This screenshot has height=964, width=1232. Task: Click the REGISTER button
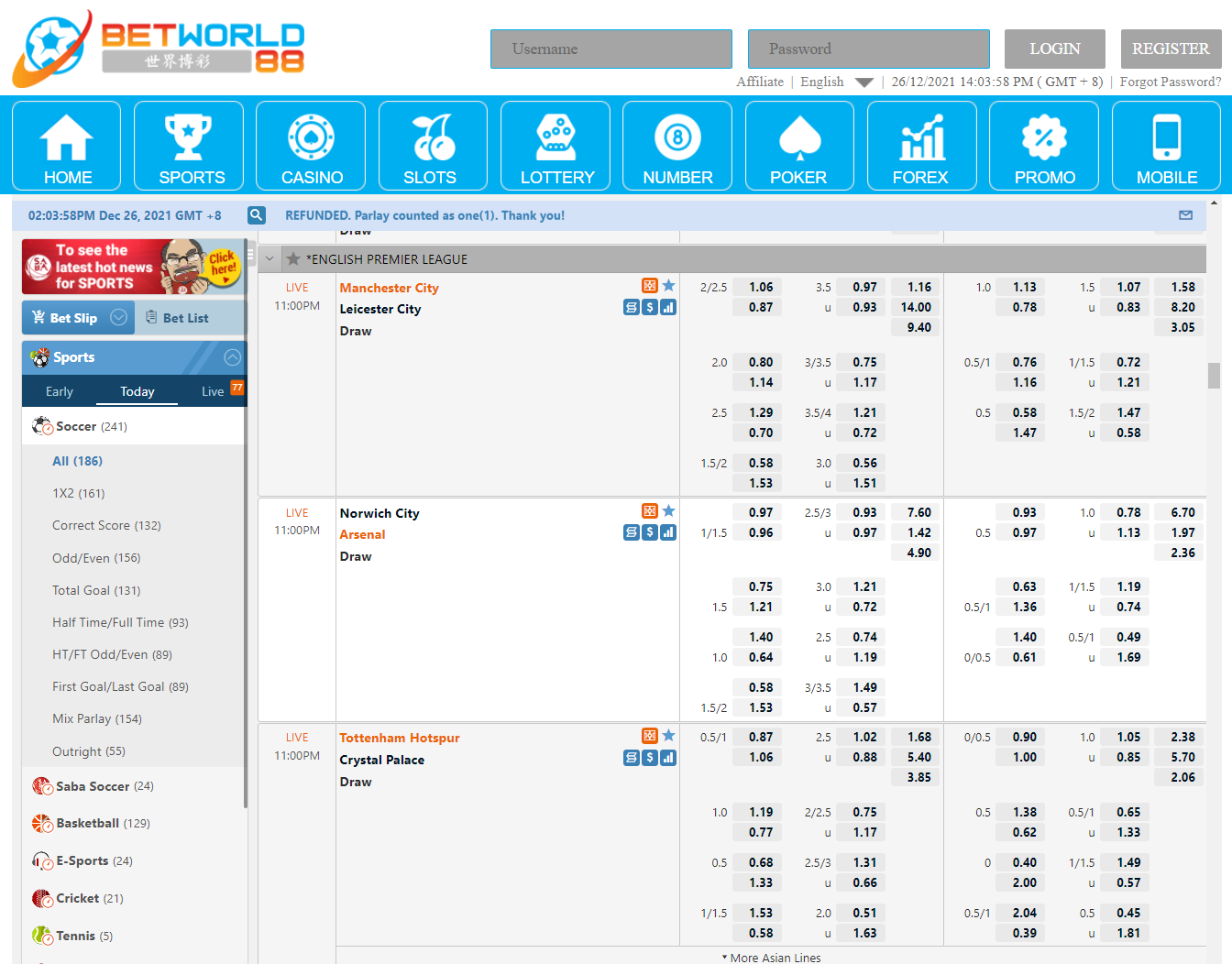pyautogui.click(x=1170, y=49)
